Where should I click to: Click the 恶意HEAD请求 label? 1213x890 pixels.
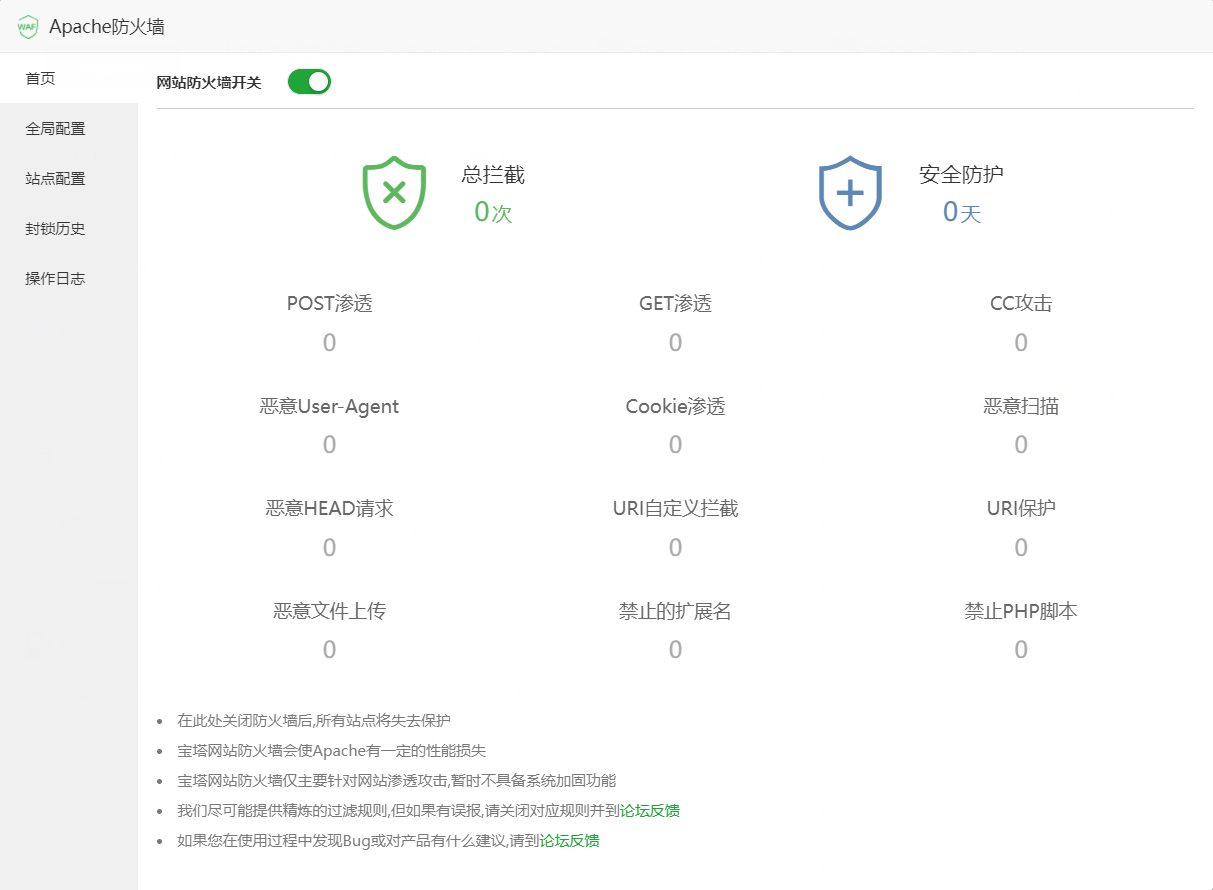coord(329,508)
